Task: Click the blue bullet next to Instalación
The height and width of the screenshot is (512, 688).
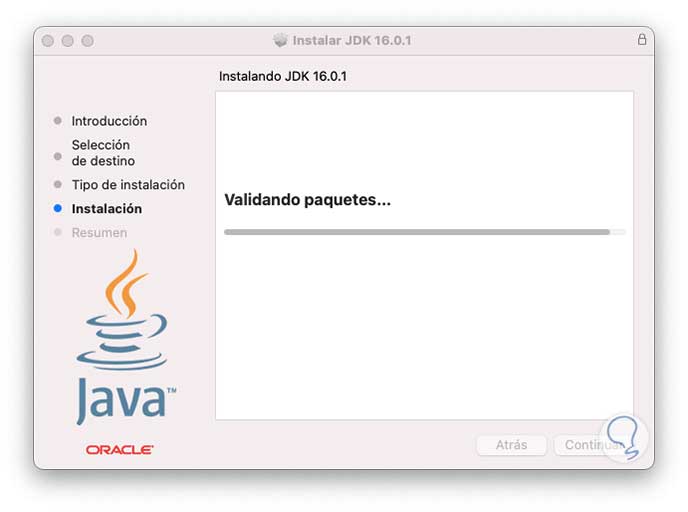Action: click(57, 208)
